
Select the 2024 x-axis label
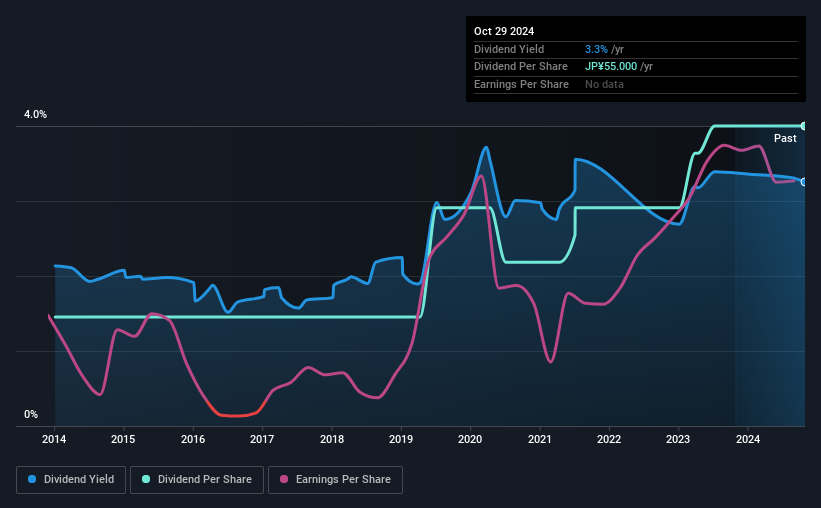748,439
